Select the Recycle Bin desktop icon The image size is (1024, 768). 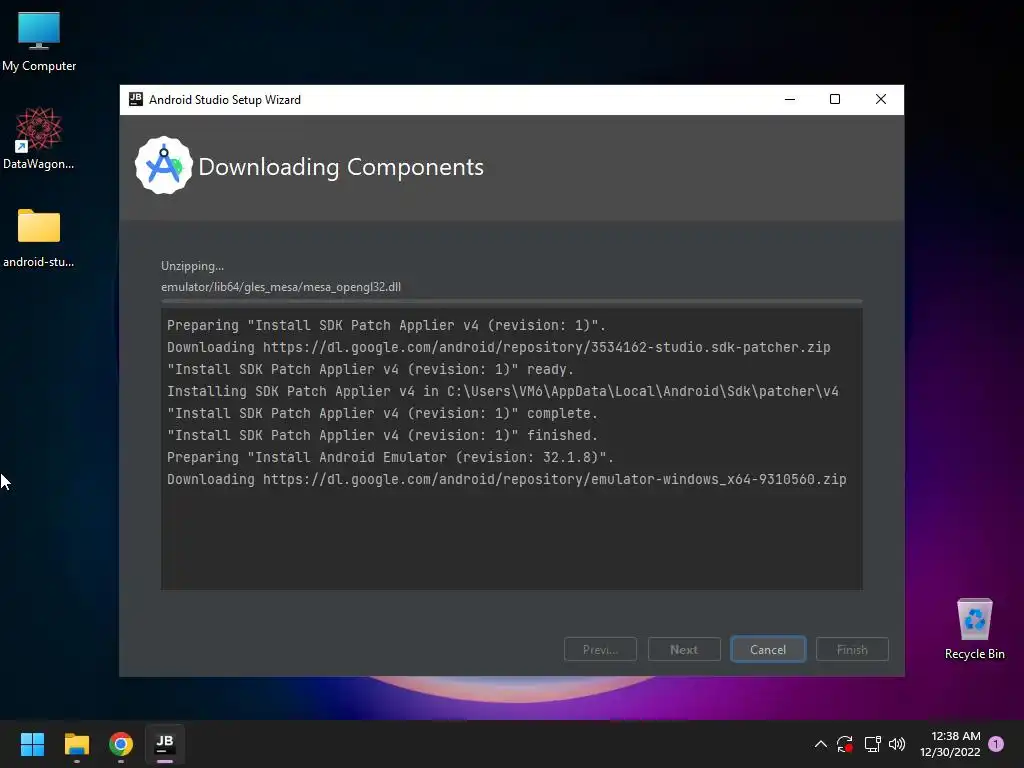(974, 629)
